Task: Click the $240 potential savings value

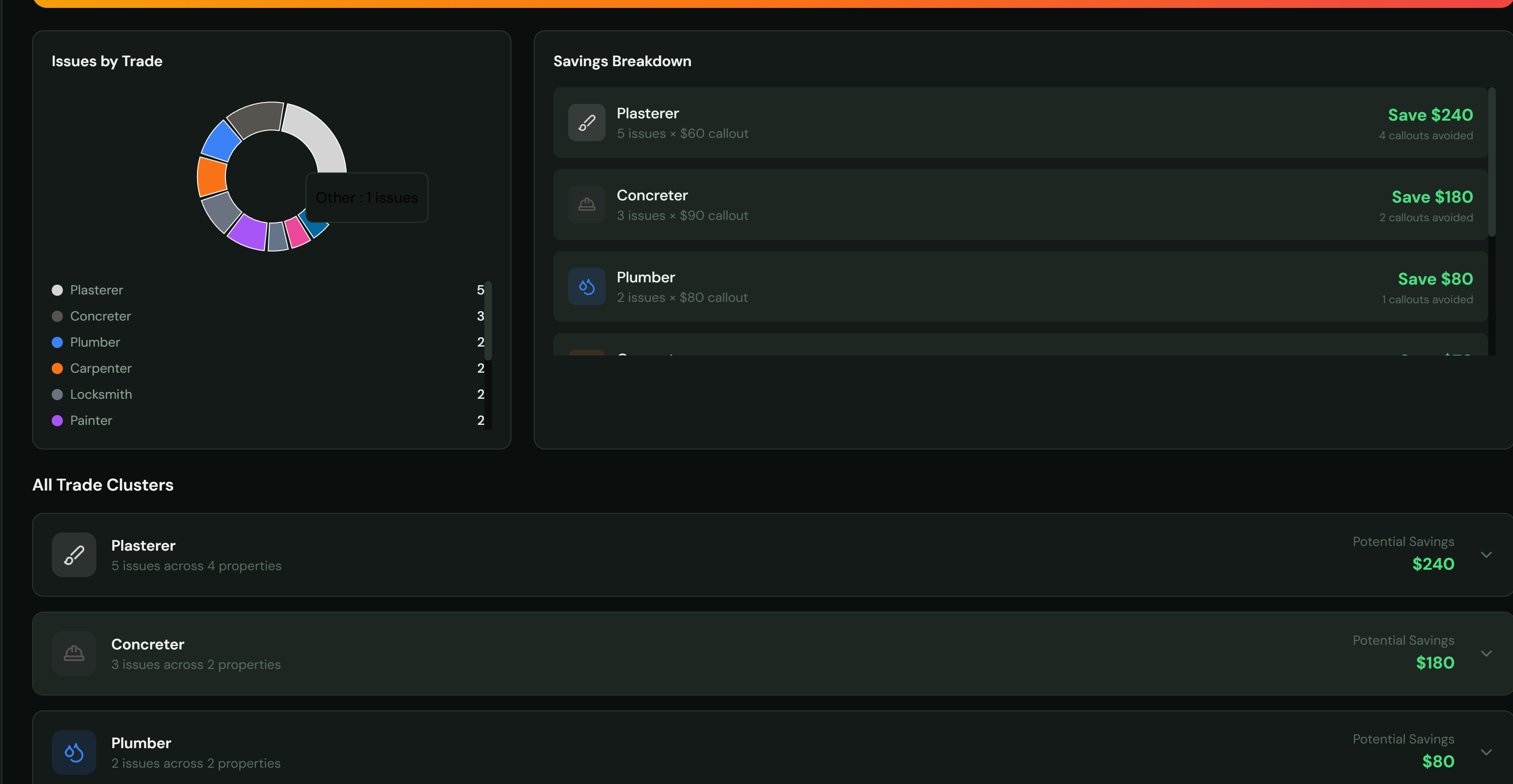Action: (x=1433, y=565)
